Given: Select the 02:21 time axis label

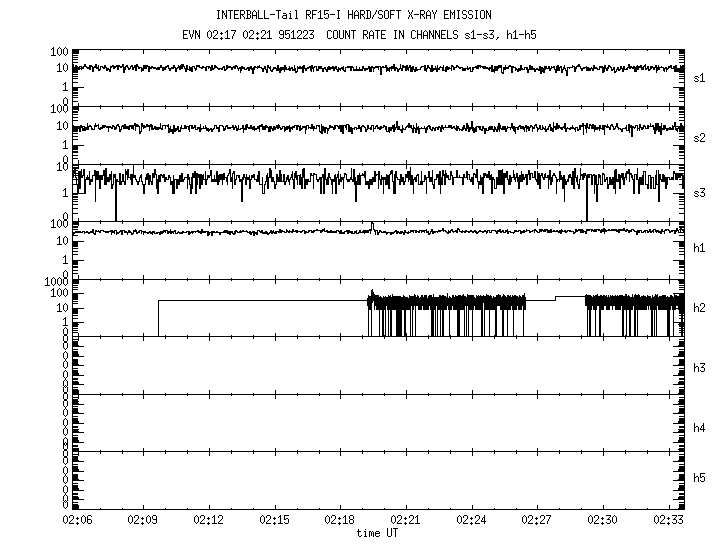Looking at the screenshot, I should click(406, 521).
